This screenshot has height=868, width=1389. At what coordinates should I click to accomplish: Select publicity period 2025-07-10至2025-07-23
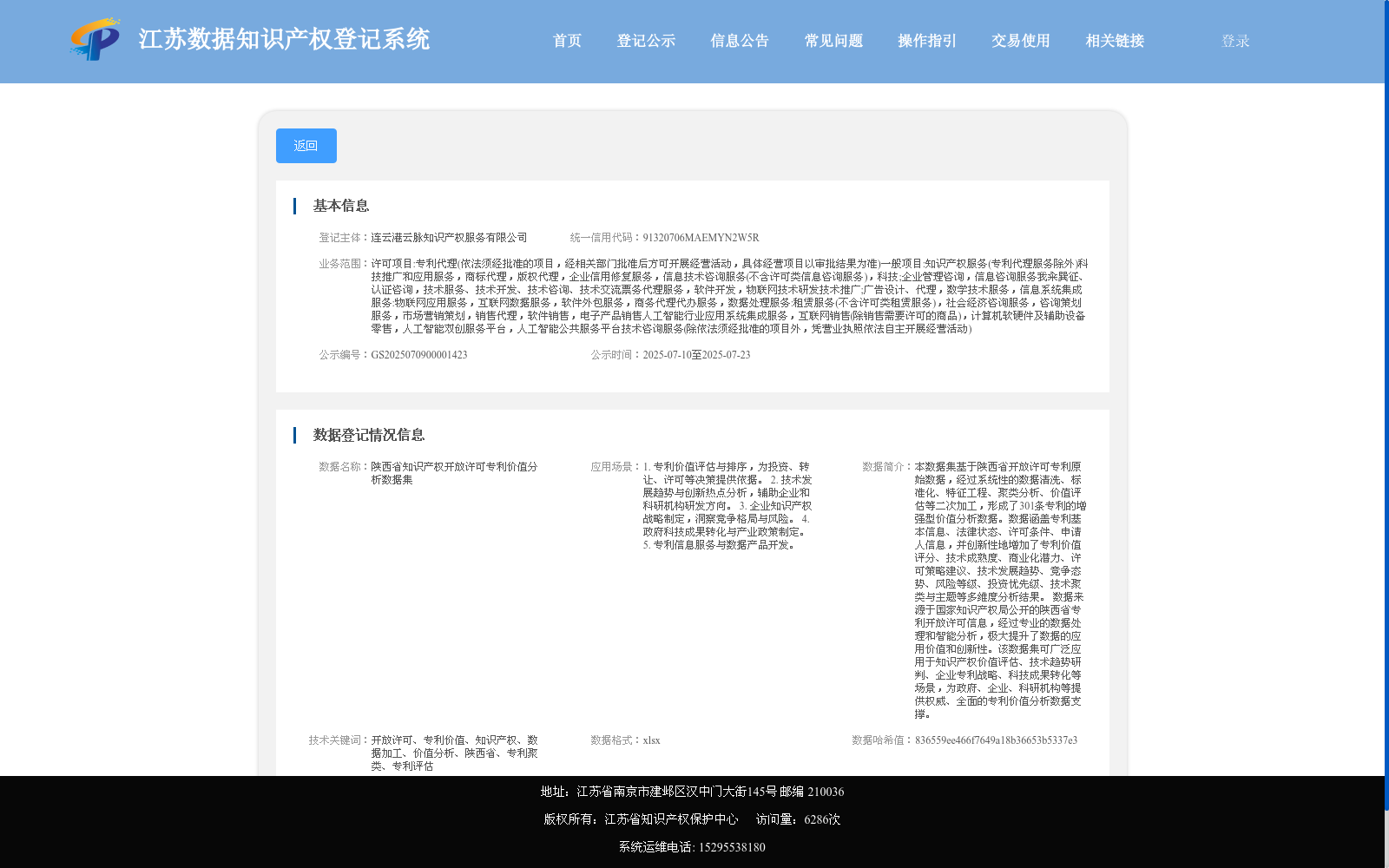(x=696, y=355)
